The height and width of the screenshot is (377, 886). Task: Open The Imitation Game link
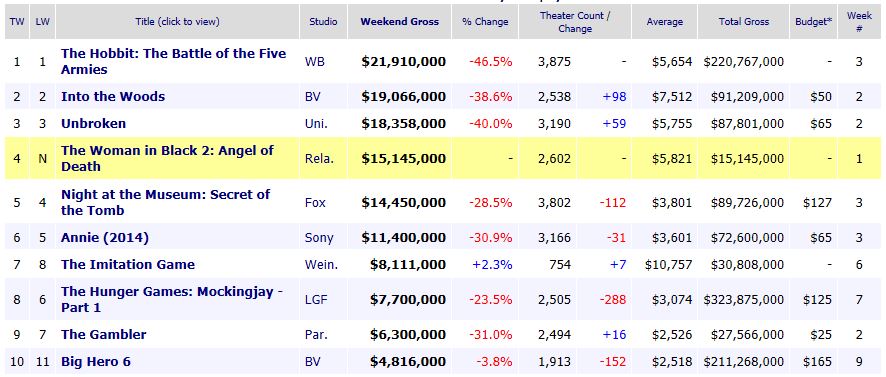[x=128, y=265]
